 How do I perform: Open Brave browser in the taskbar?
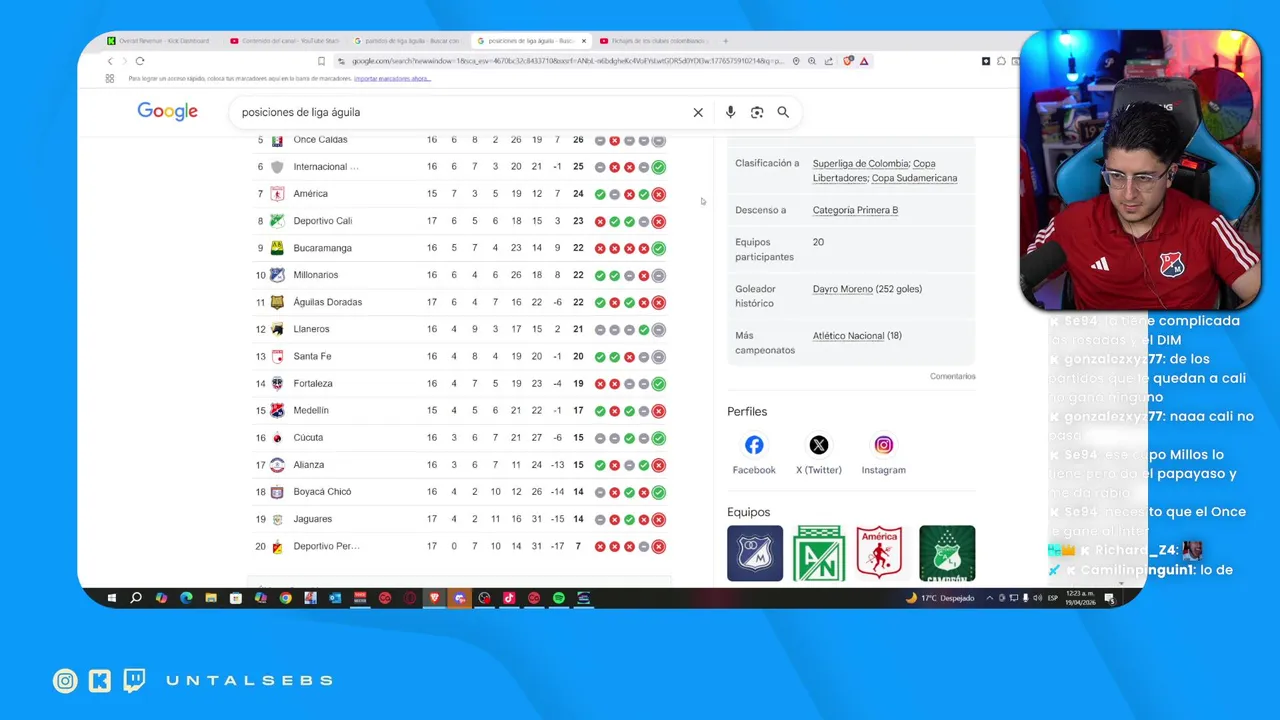point(434,598)
